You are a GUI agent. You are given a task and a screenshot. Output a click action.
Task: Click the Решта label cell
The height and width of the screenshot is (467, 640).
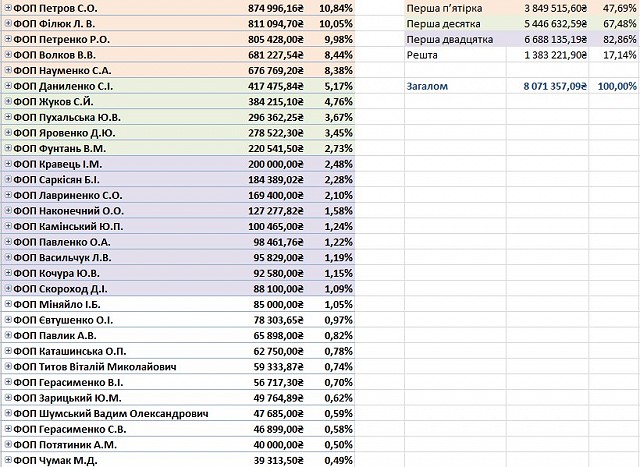[423, 55]
